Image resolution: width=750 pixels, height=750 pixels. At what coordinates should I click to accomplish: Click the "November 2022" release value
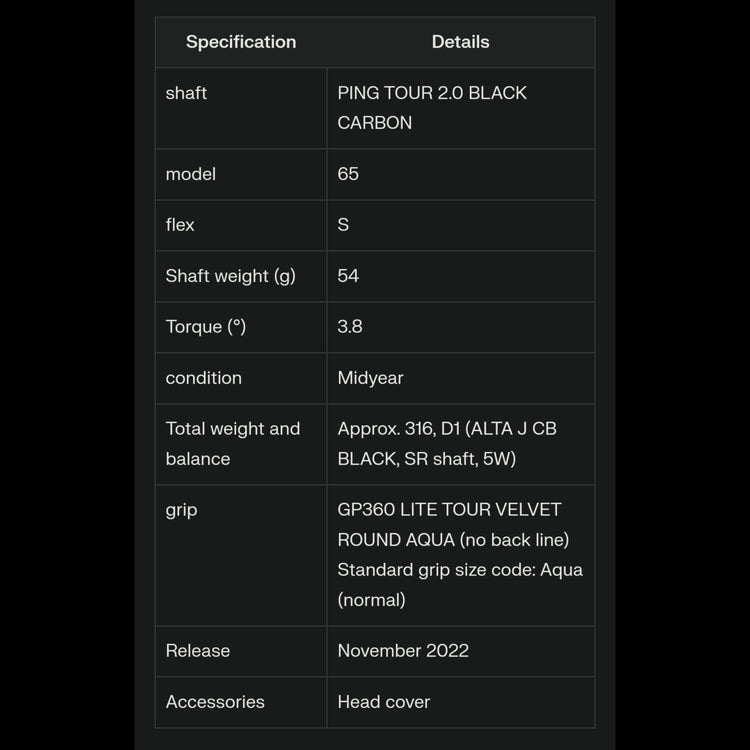click(x=403, y=651)
